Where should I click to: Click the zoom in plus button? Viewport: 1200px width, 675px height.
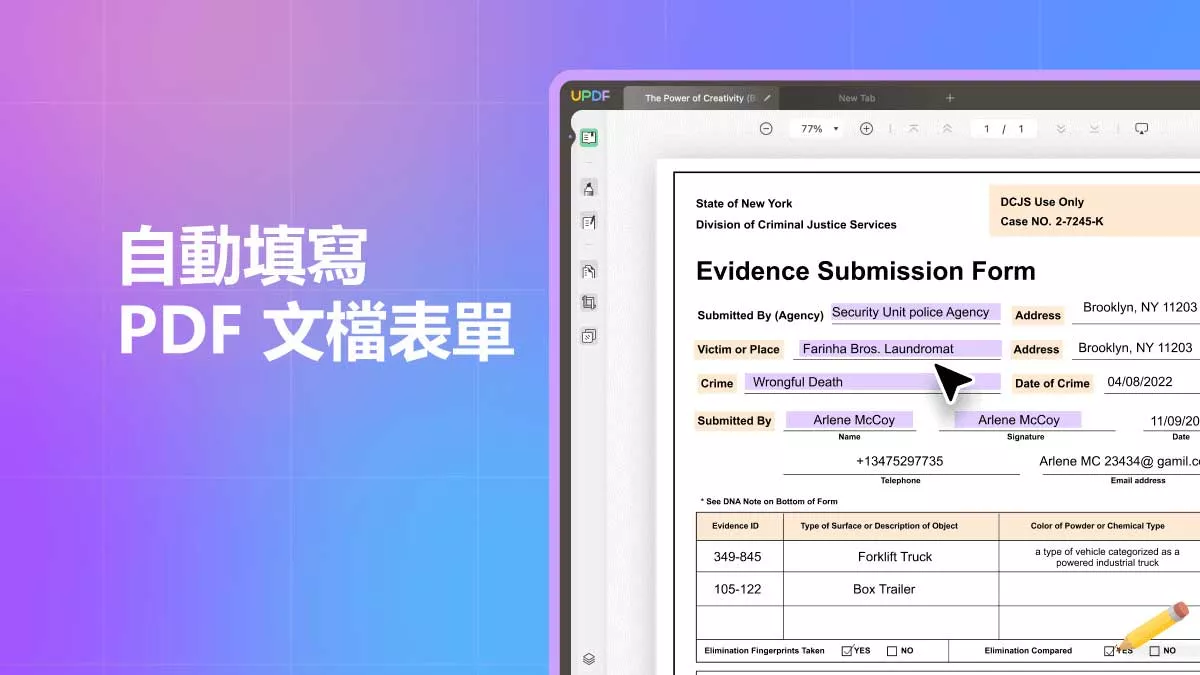864,128
